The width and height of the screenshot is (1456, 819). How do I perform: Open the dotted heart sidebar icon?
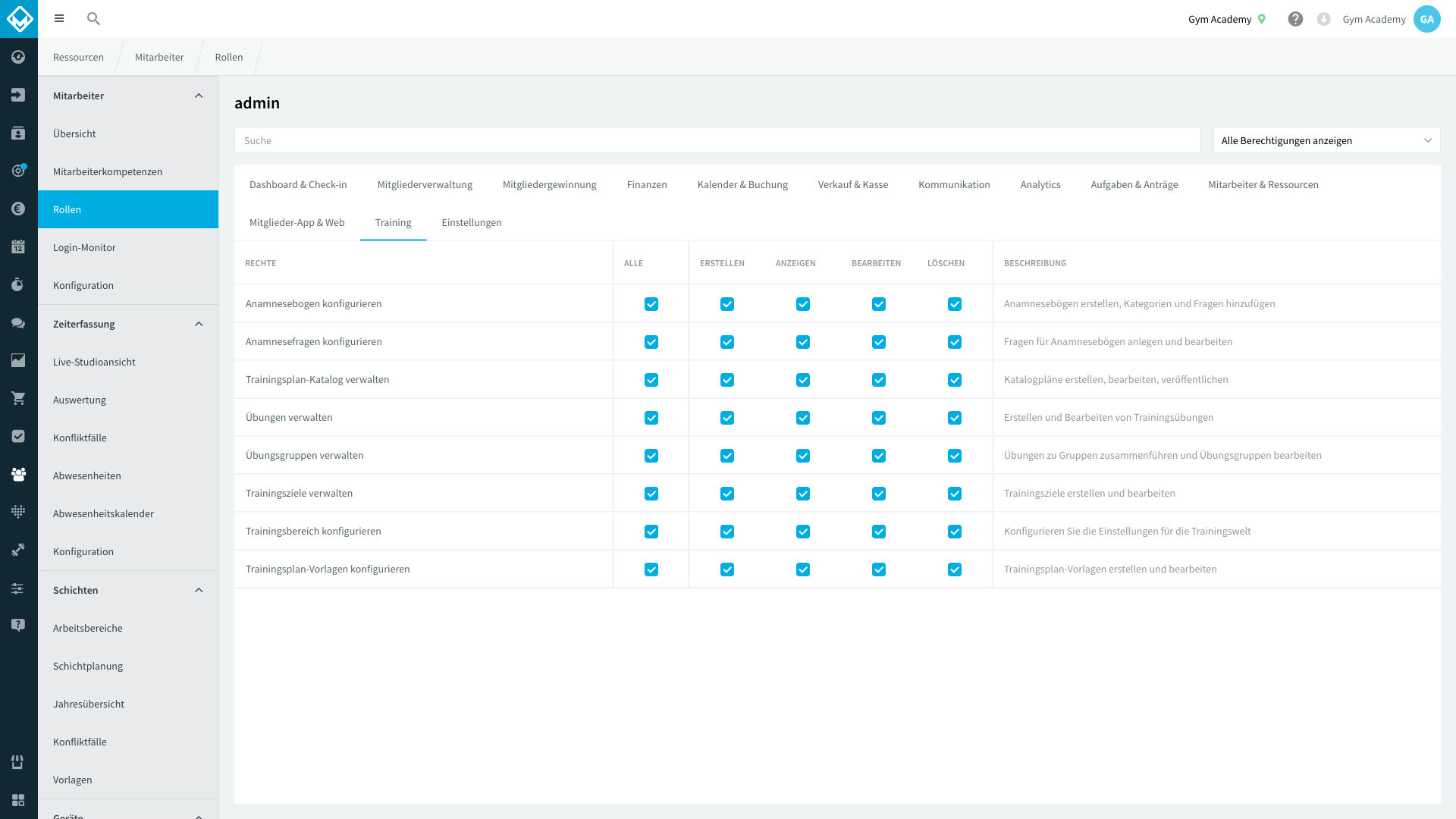[18, 512]
